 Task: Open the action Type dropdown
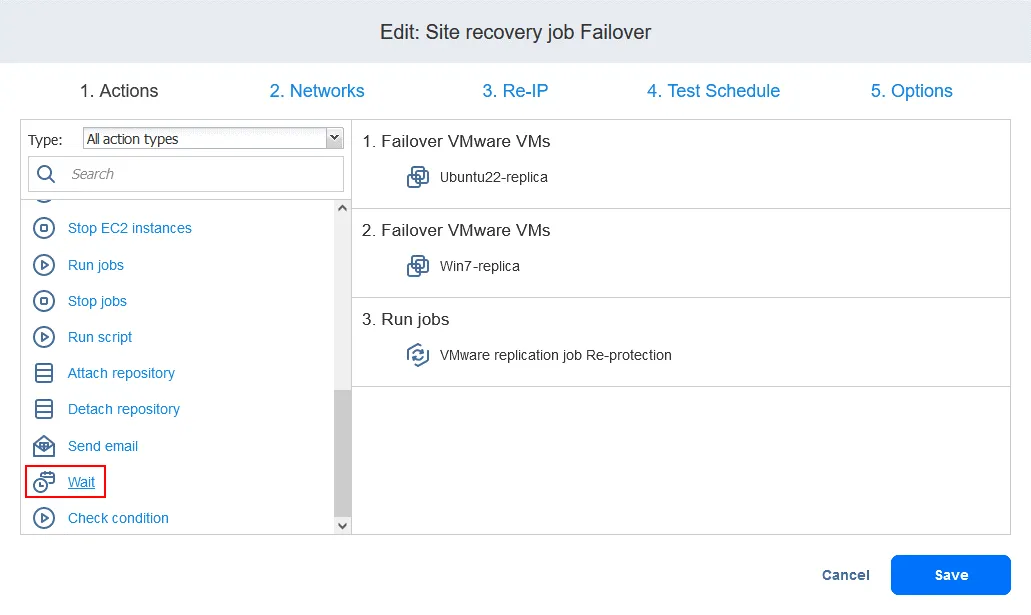pos(213,139)
